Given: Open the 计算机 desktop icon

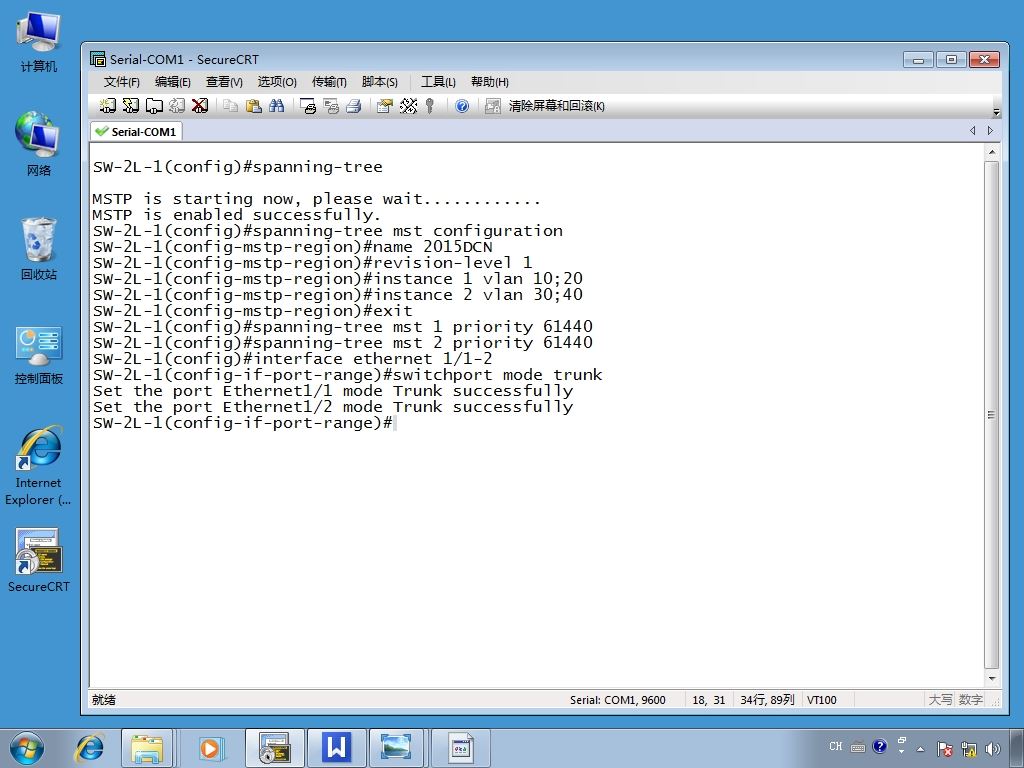Looking at the screenshot, I should point(39,42).
